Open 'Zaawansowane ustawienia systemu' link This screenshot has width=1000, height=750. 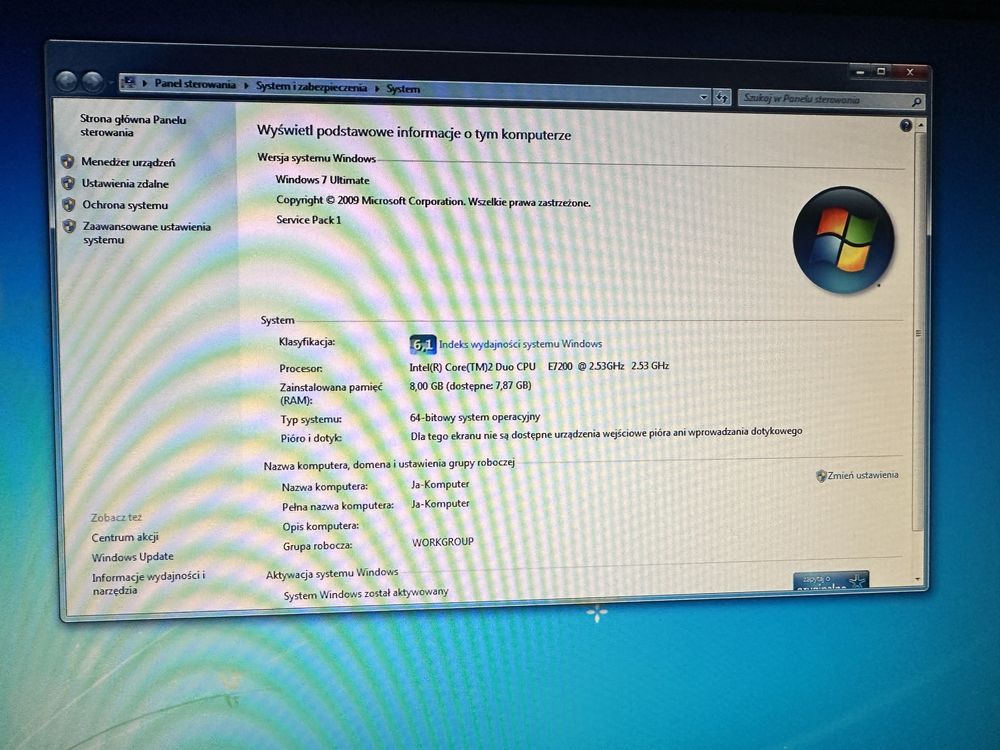tap(147, 233)
